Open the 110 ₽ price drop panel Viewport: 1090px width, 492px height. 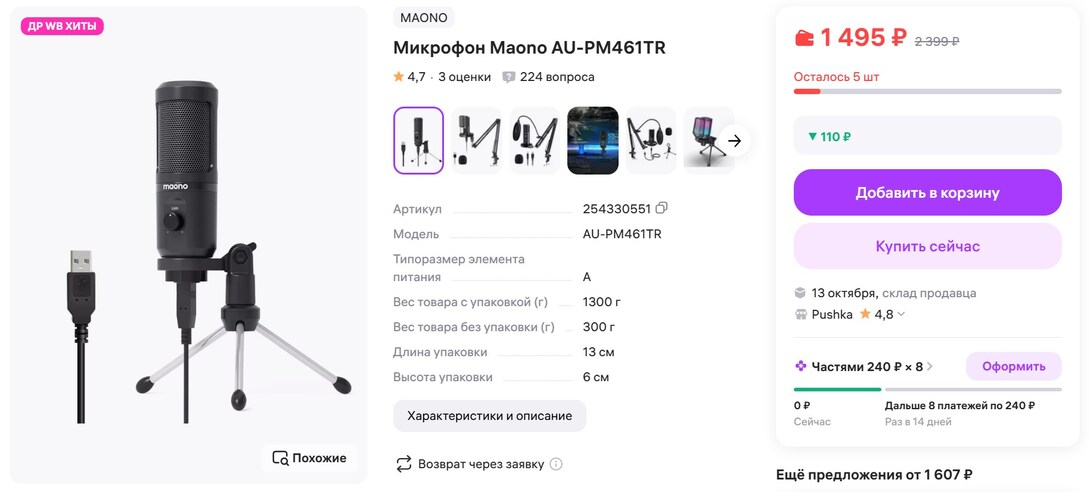point(927,136)
